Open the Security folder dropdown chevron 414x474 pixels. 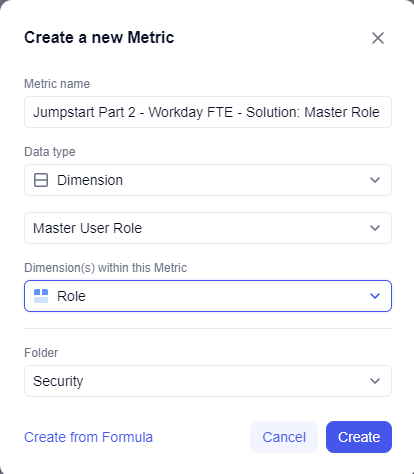[x=375, y=381]
